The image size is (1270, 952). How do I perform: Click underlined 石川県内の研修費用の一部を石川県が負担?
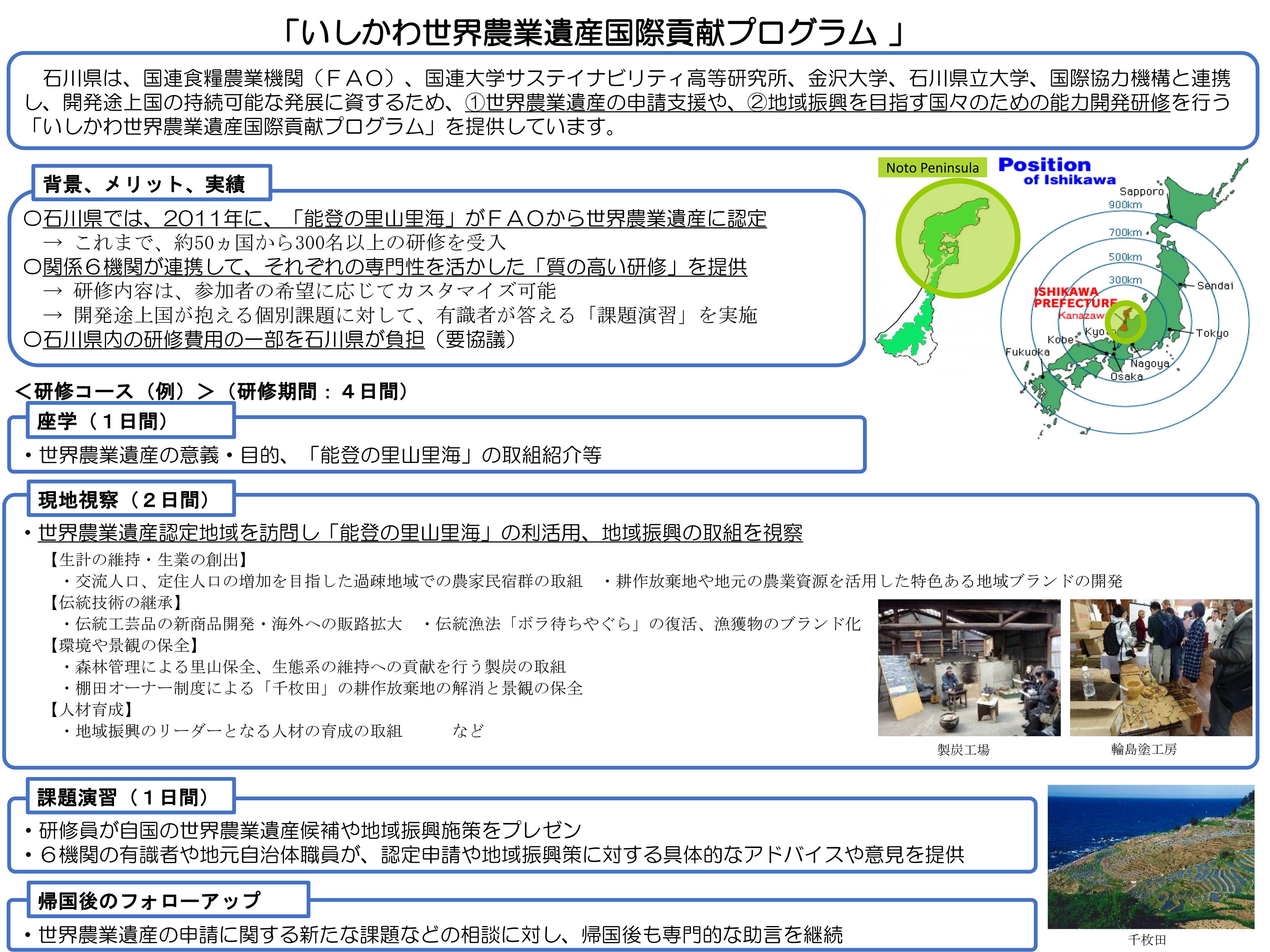233,339
